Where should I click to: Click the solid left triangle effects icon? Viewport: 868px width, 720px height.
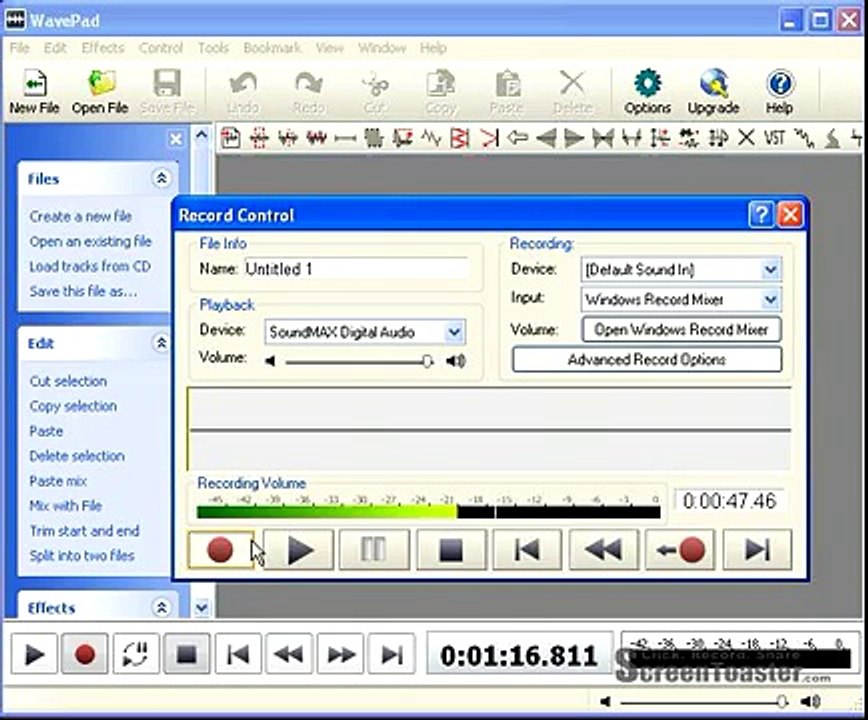[546, 137]
